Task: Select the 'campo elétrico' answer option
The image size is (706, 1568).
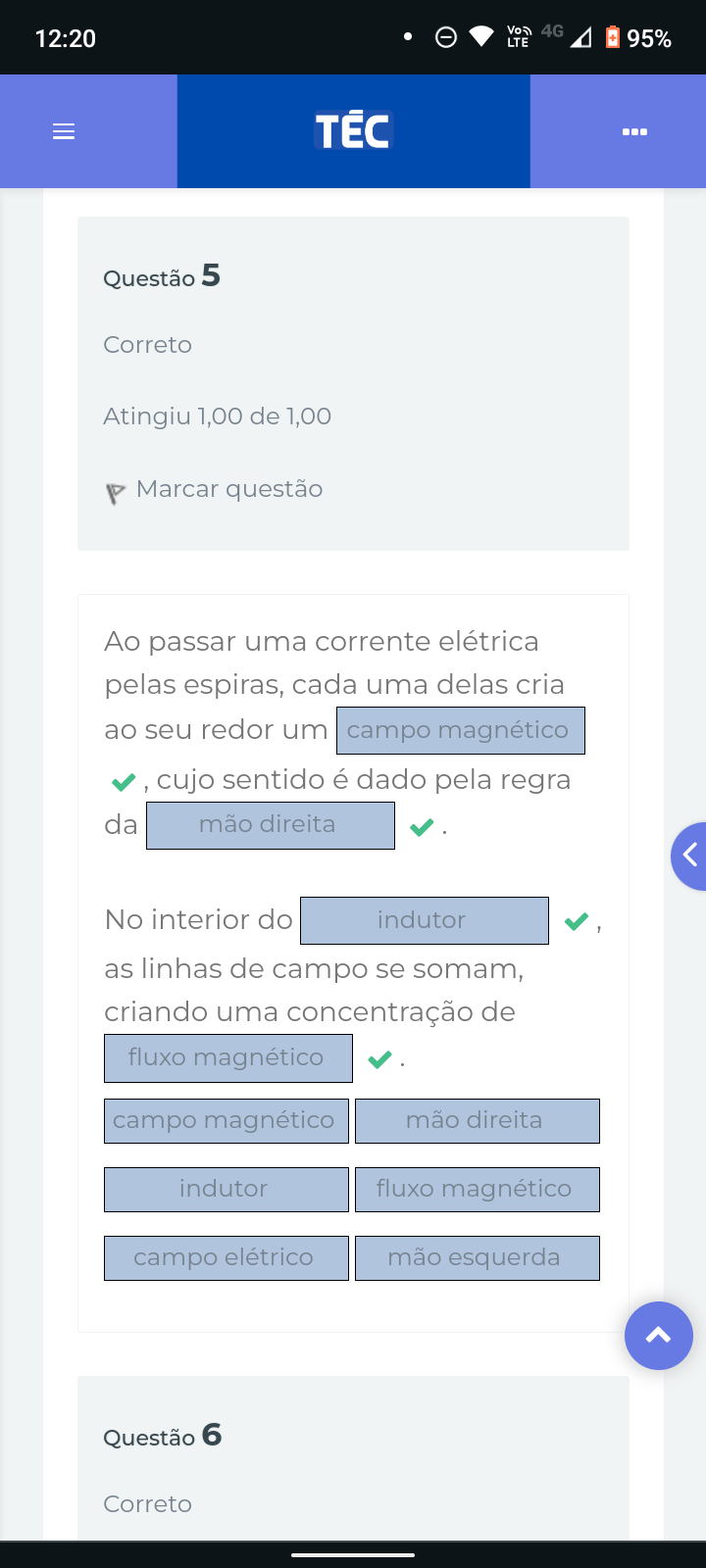Action: pos(226,1258)
